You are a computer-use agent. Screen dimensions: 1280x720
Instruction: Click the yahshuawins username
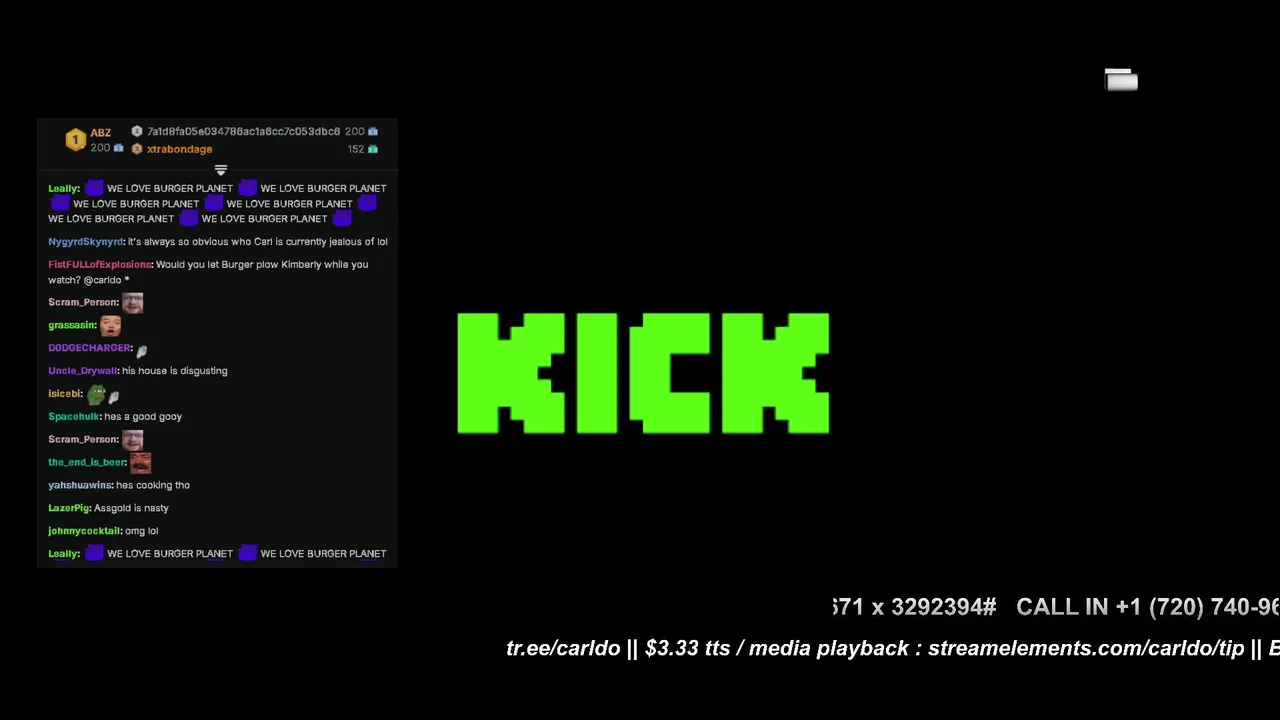click(80, 485)
